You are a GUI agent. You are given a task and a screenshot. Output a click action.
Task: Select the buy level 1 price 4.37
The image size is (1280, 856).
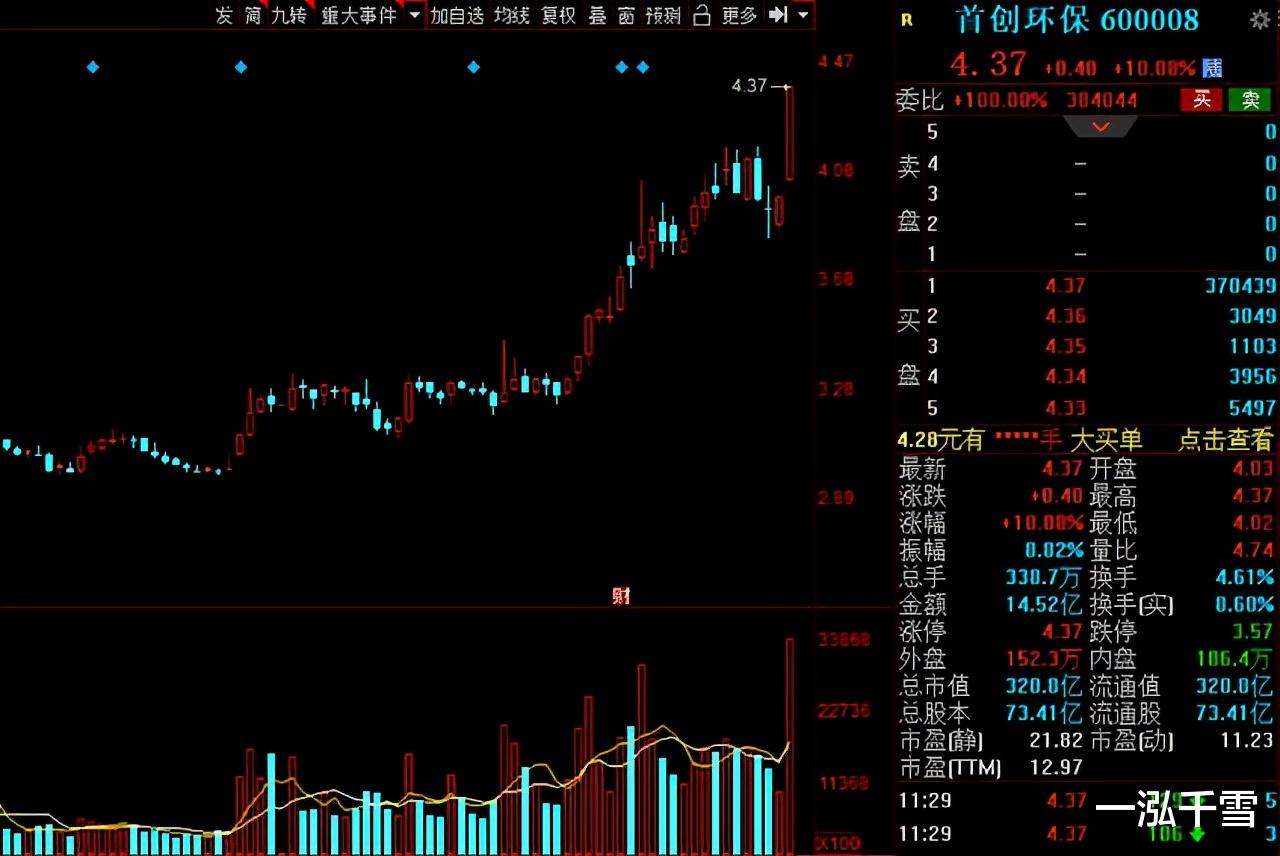[x=1065, y=285]
